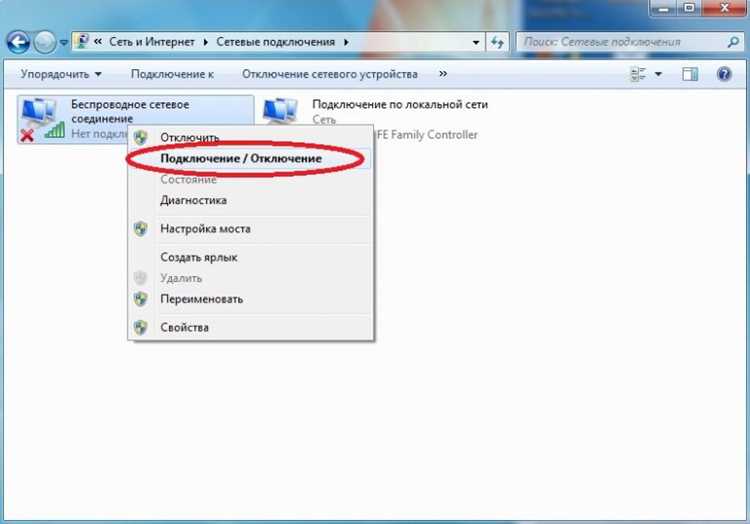Click the change view icon
750x524 pixels.
(638, 74)
